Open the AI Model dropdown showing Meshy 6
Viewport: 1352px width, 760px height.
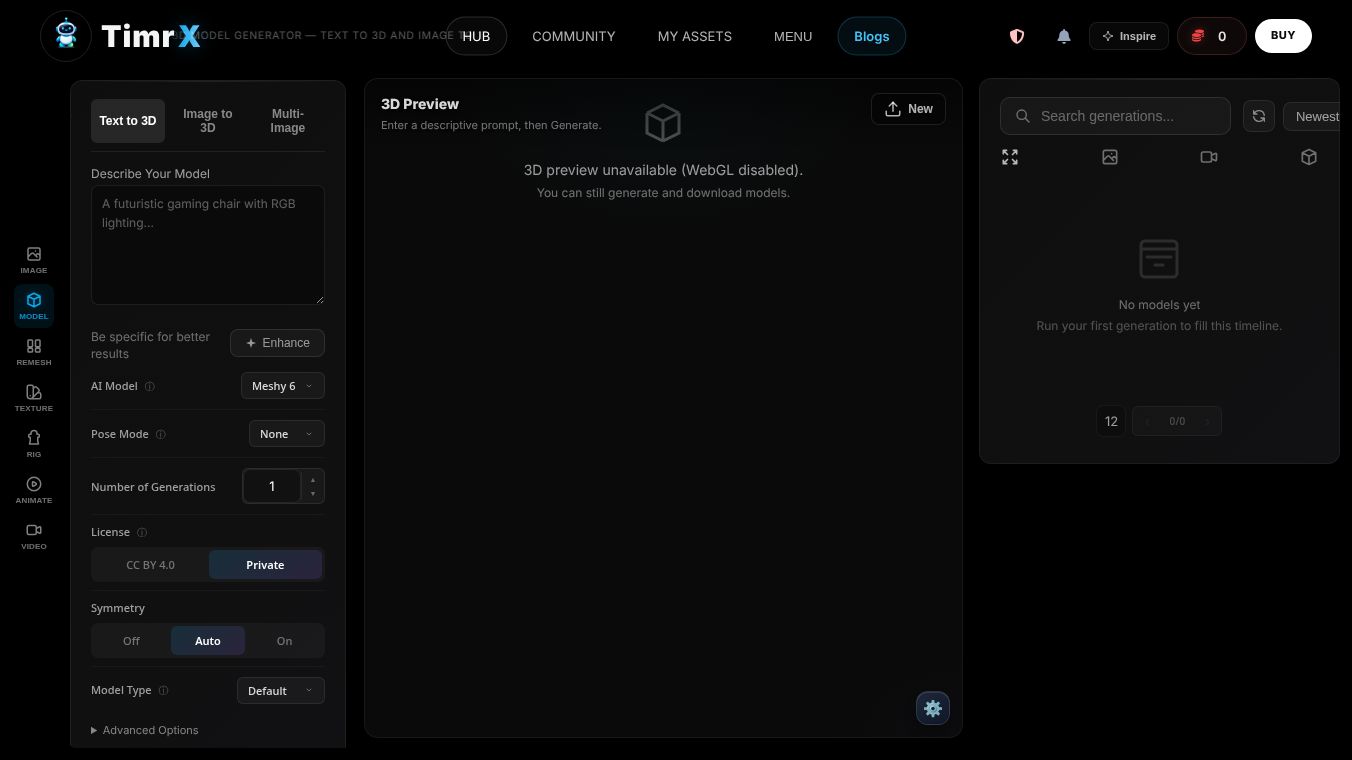(x=282, y=386)
